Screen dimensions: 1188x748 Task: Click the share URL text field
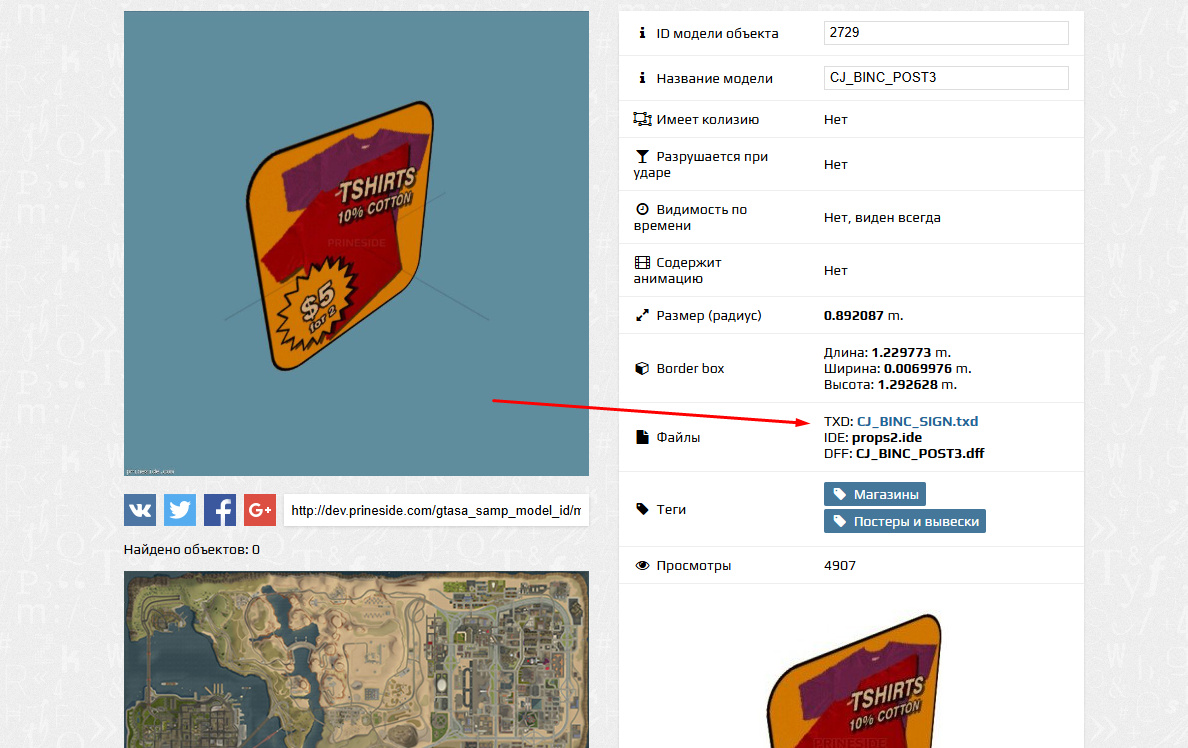[x=436, y=510]
